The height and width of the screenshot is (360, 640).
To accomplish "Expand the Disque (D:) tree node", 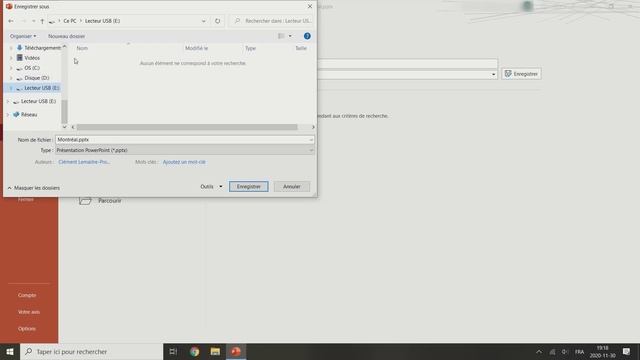I will click(x=11, y=78).
